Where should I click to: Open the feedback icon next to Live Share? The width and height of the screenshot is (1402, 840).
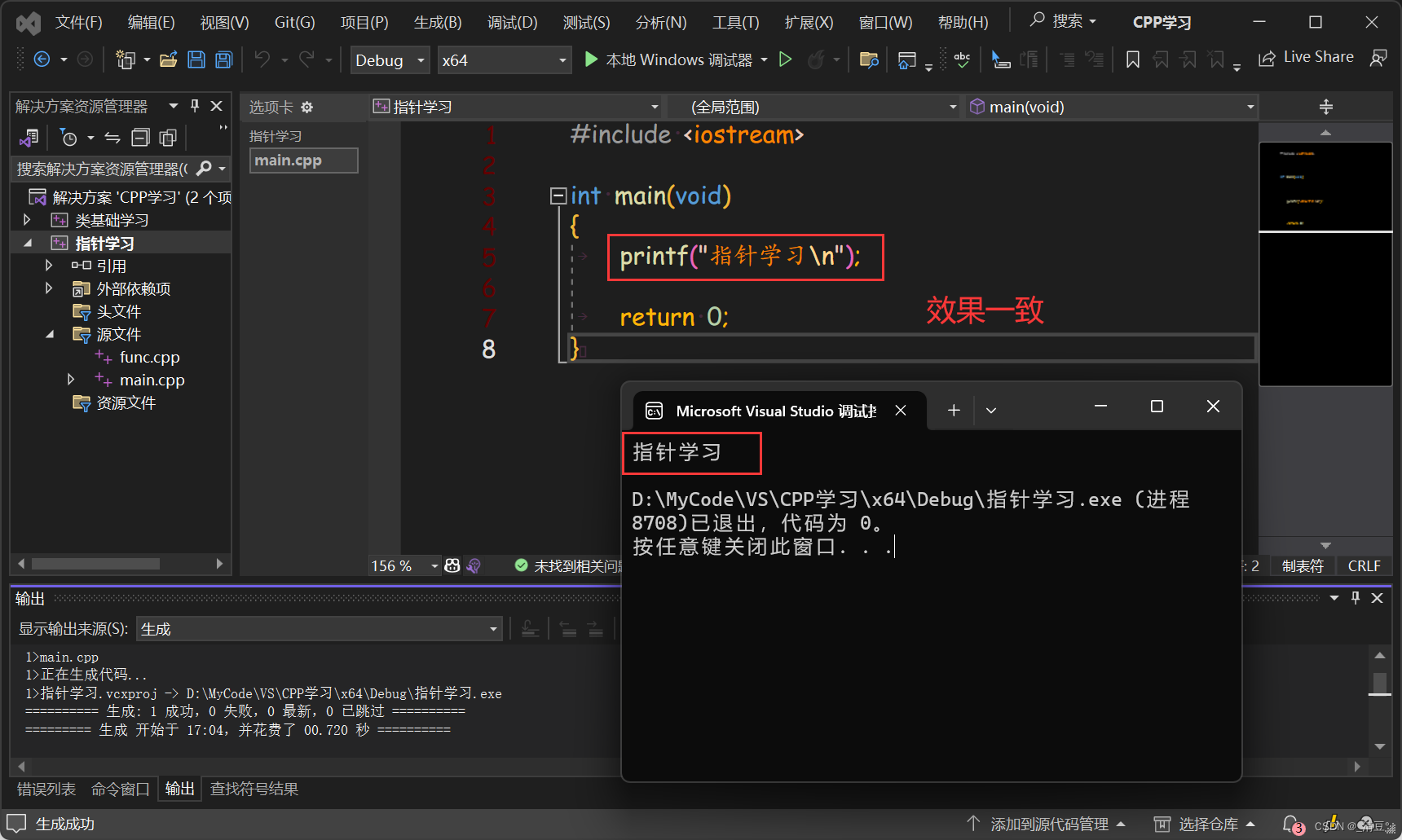(1378, 58)
